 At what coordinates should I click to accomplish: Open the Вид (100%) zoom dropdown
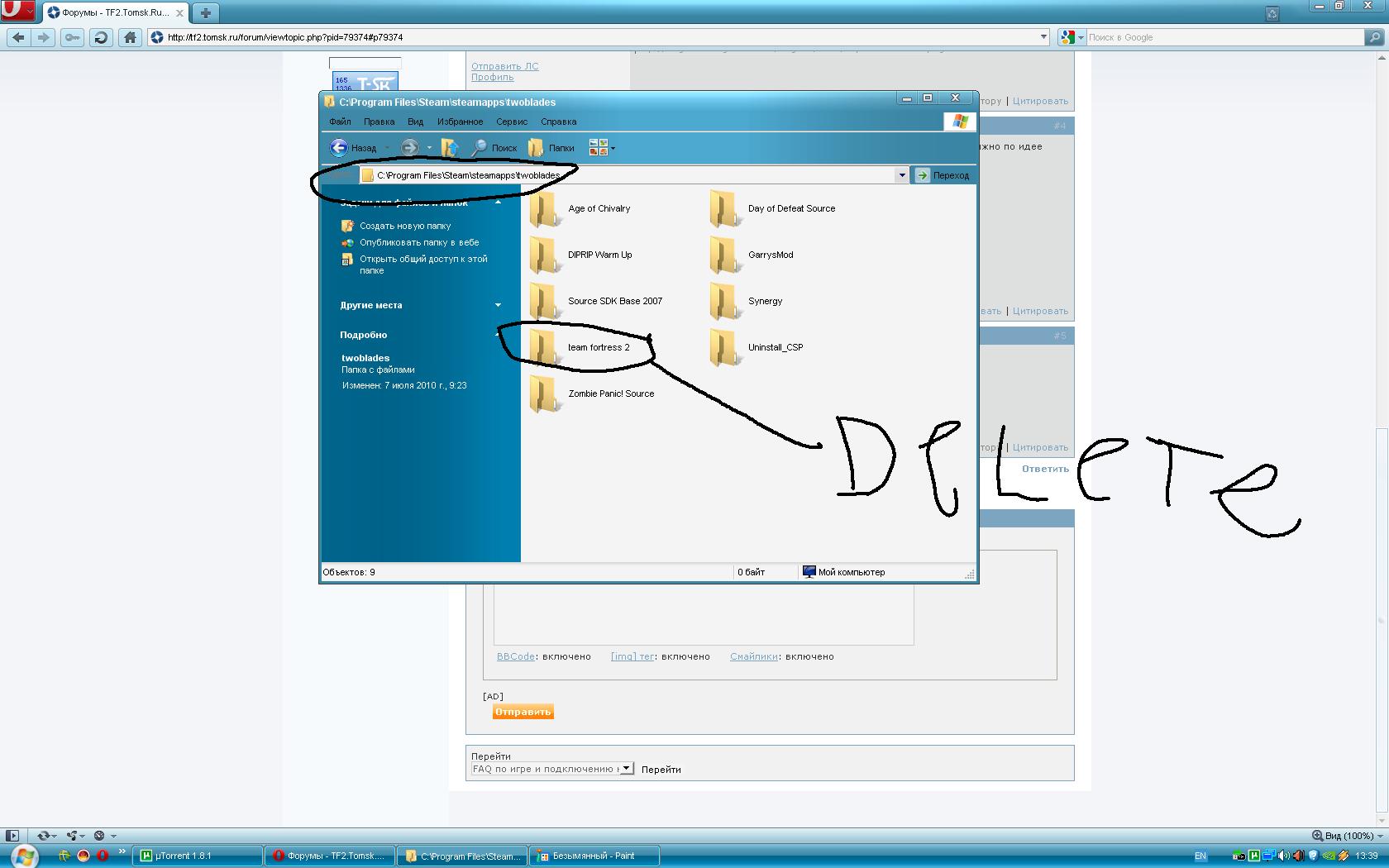point(1348,836)
